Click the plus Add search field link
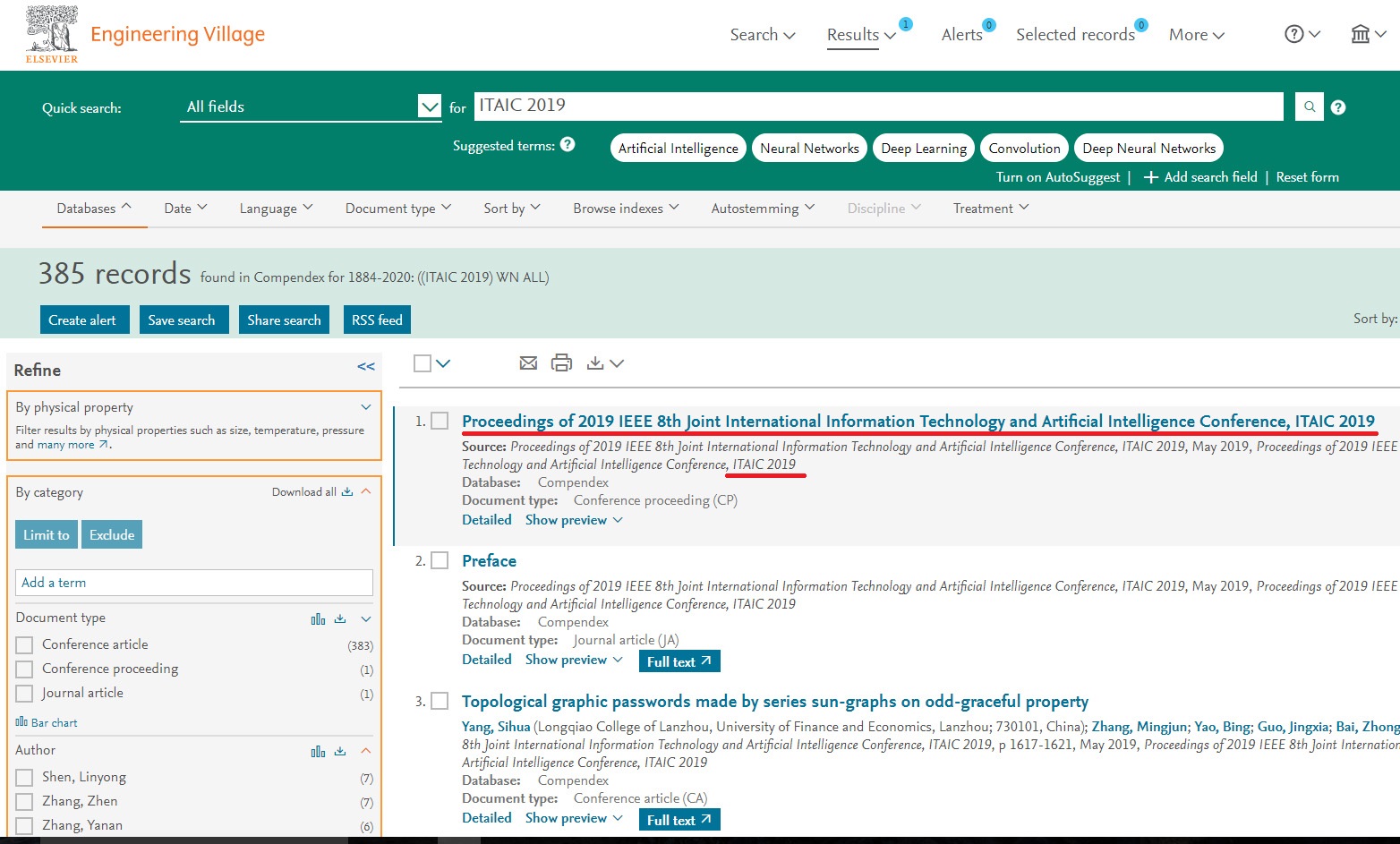The image size is (1400, 844). (1200, 177)
